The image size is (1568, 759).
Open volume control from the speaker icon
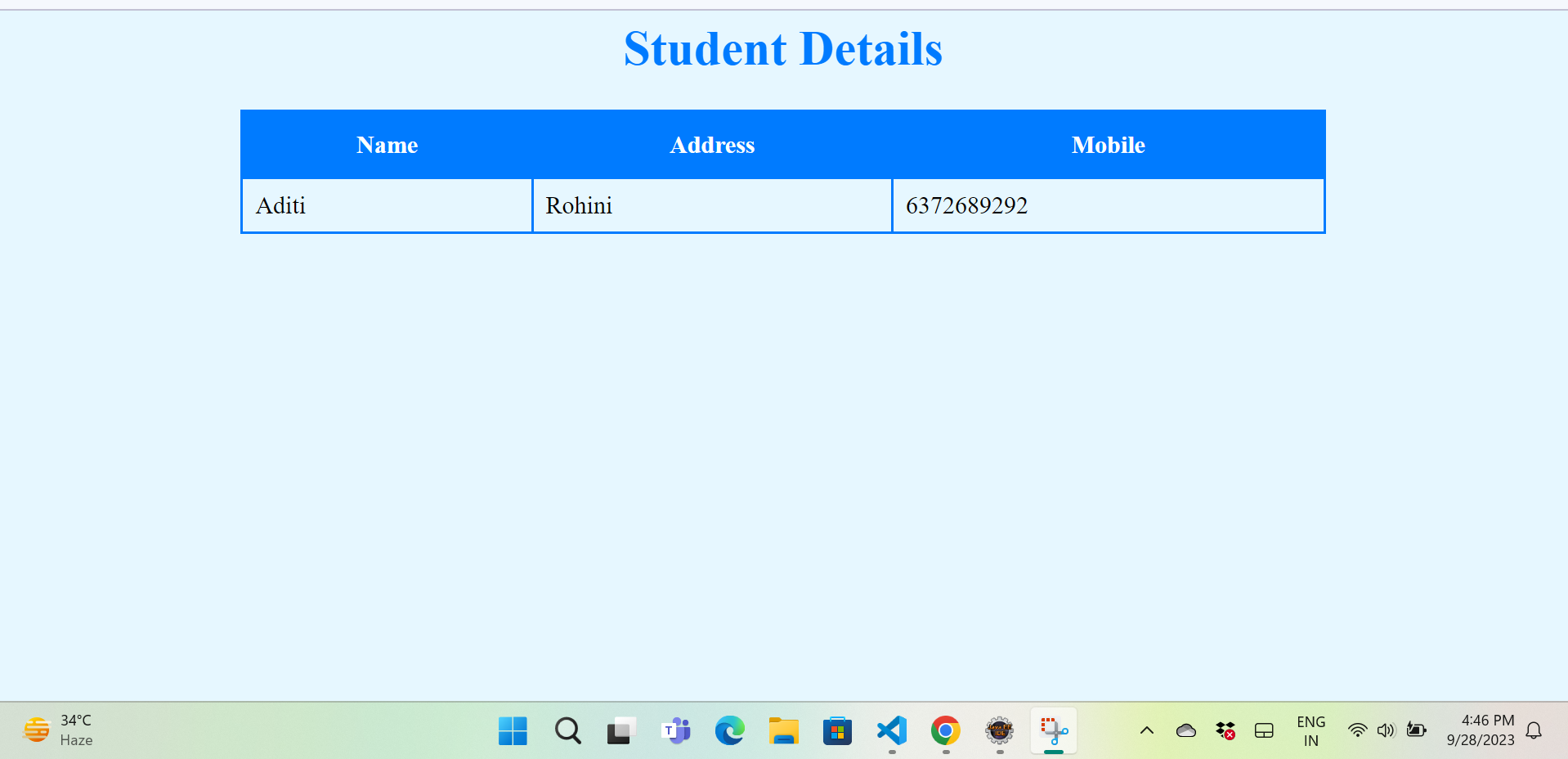(x=1386, y=730)
